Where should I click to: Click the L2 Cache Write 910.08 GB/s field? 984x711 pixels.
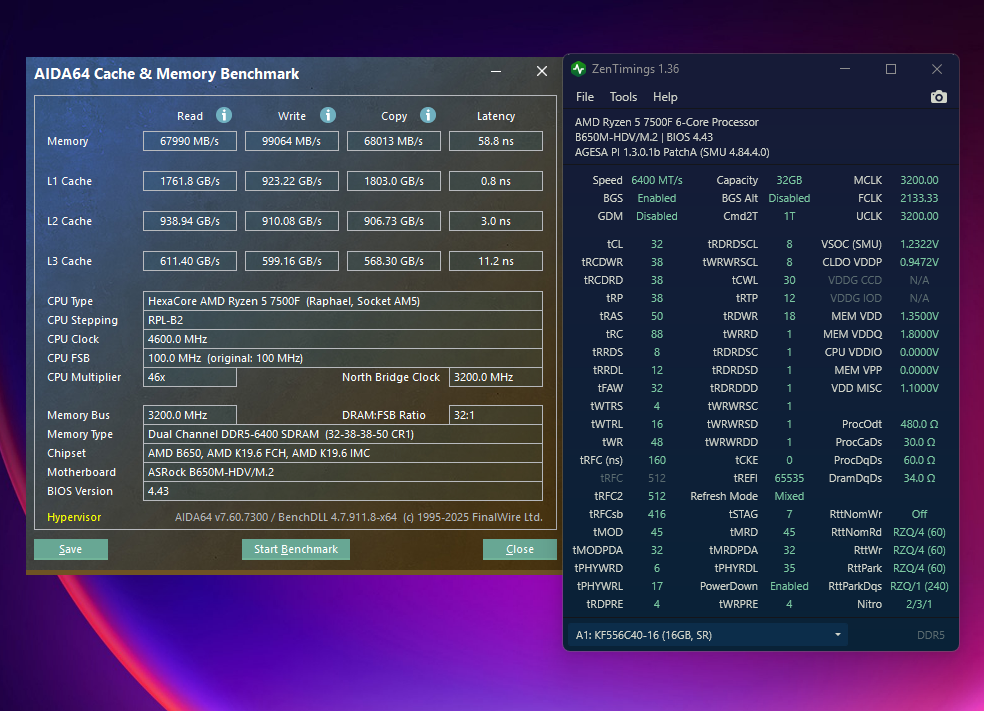coord(291,221)
